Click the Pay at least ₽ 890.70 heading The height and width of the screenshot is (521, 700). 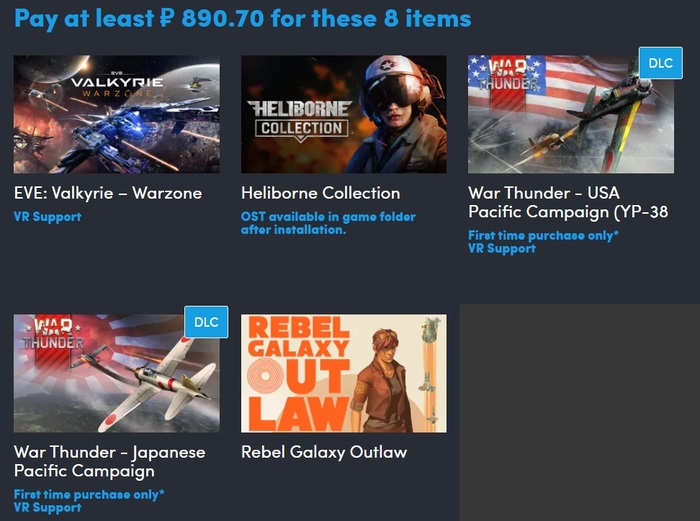(243, 19)
